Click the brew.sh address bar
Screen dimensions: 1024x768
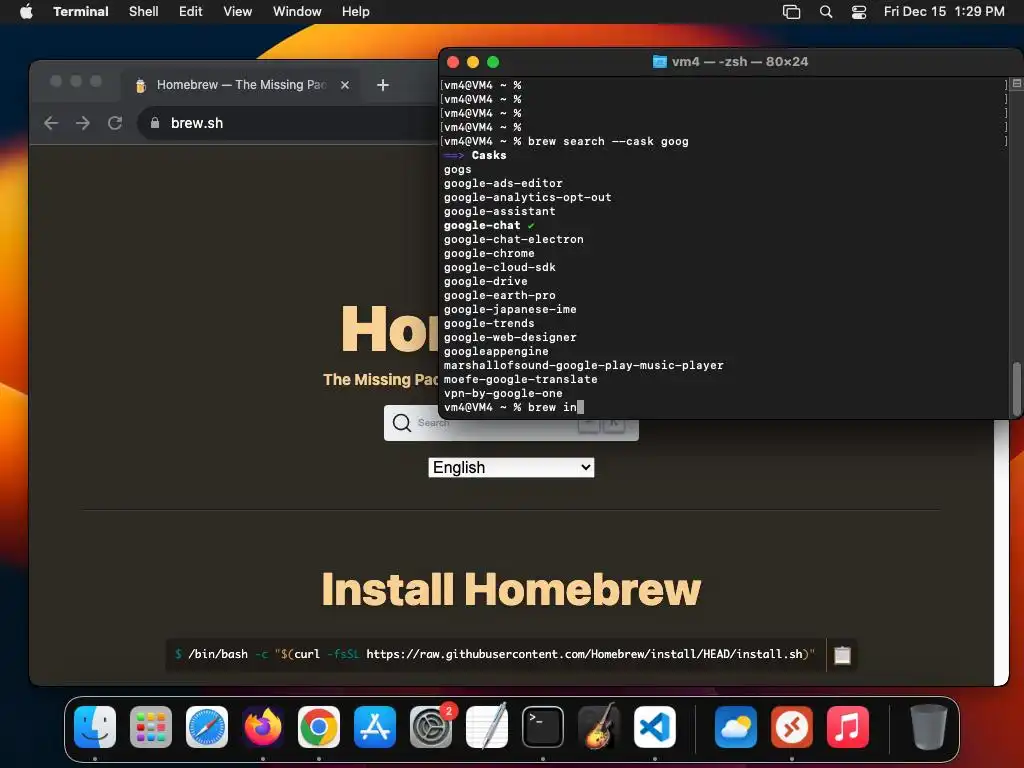click(x=287, y=123)
